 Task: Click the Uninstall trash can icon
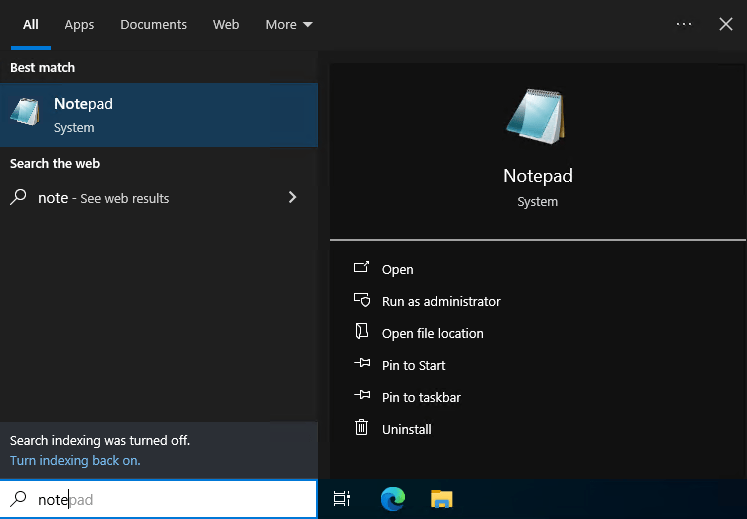[x=362, y=427]
